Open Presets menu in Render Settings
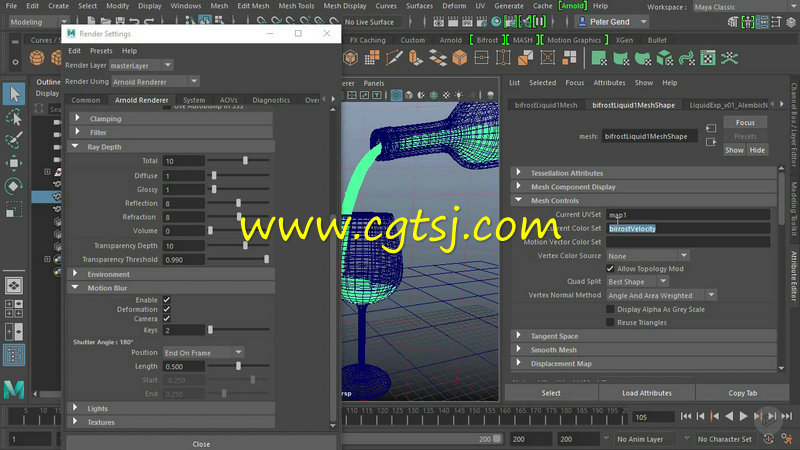This screenshot has width=800, height=450. pos(101,51)
